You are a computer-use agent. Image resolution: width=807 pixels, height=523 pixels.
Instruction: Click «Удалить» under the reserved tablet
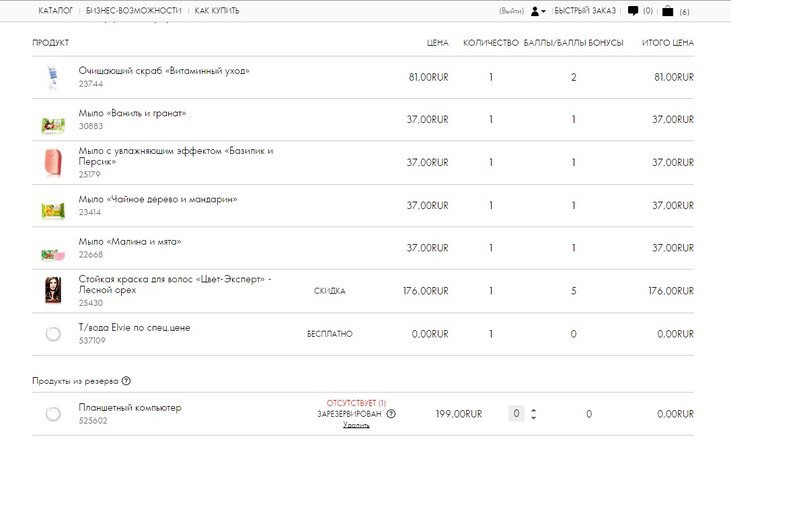[x=356, y=425]
